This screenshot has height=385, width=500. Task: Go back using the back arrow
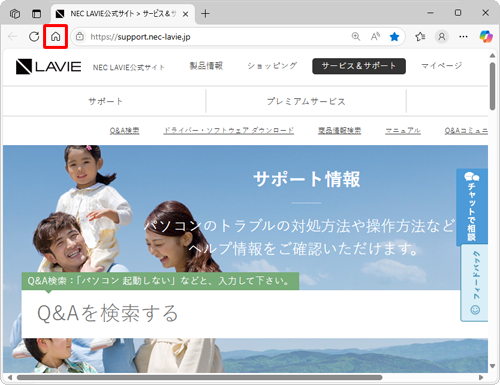(13, 37)
